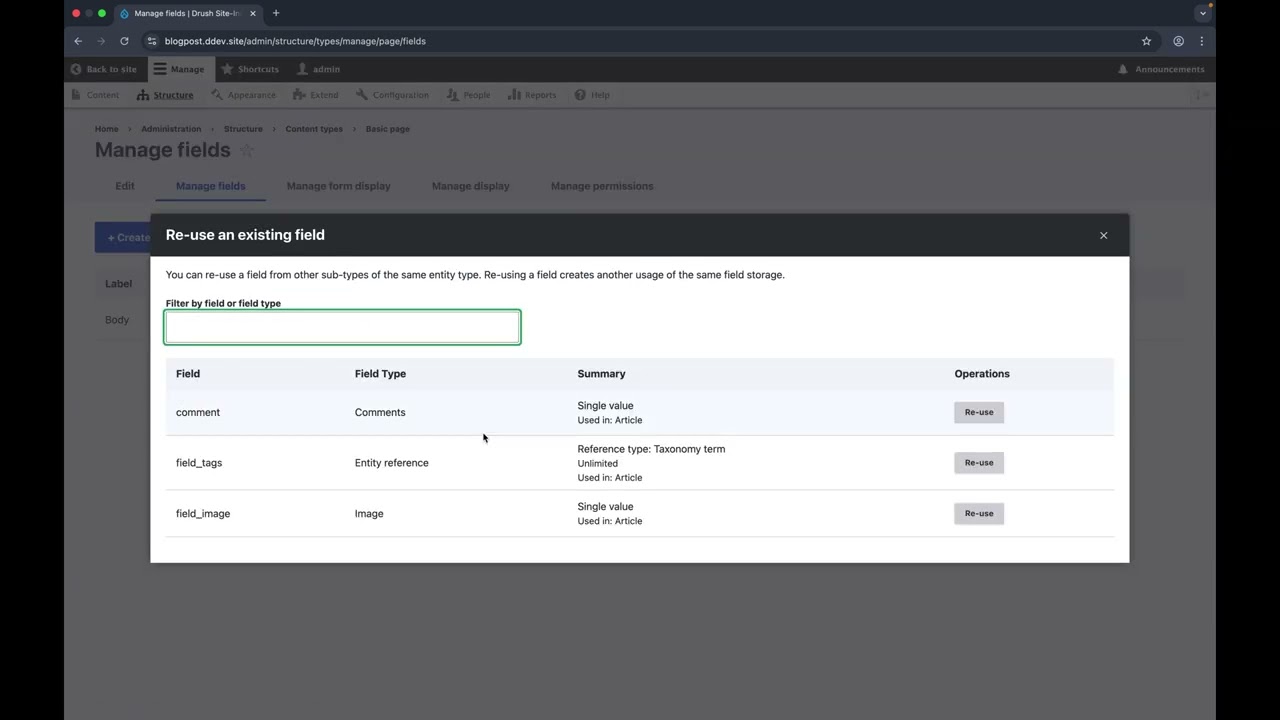Go to Structure breadcrumb
Image resolution: width=1280 pixels, height=720 pixels.
(243, 129)
